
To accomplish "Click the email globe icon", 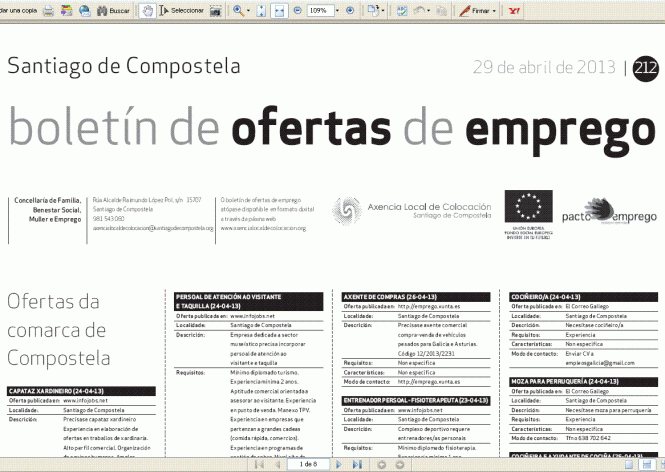I will pos(85,11).
